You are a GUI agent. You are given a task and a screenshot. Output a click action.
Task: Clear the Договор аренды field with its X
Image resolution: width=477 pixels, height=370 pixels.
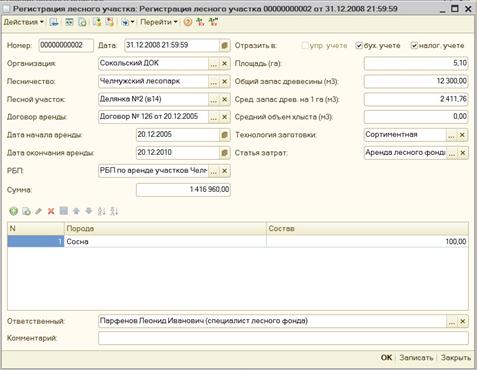(225, 117)
